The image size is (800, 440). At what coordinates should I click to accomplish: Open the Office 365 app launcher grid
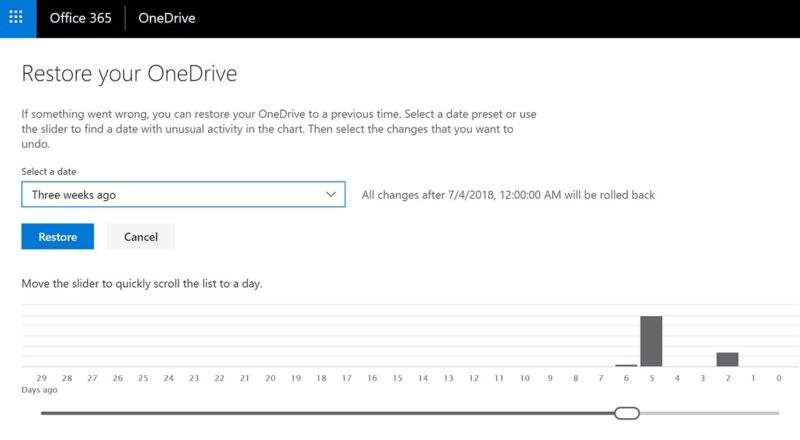click(x=16, y=18)
